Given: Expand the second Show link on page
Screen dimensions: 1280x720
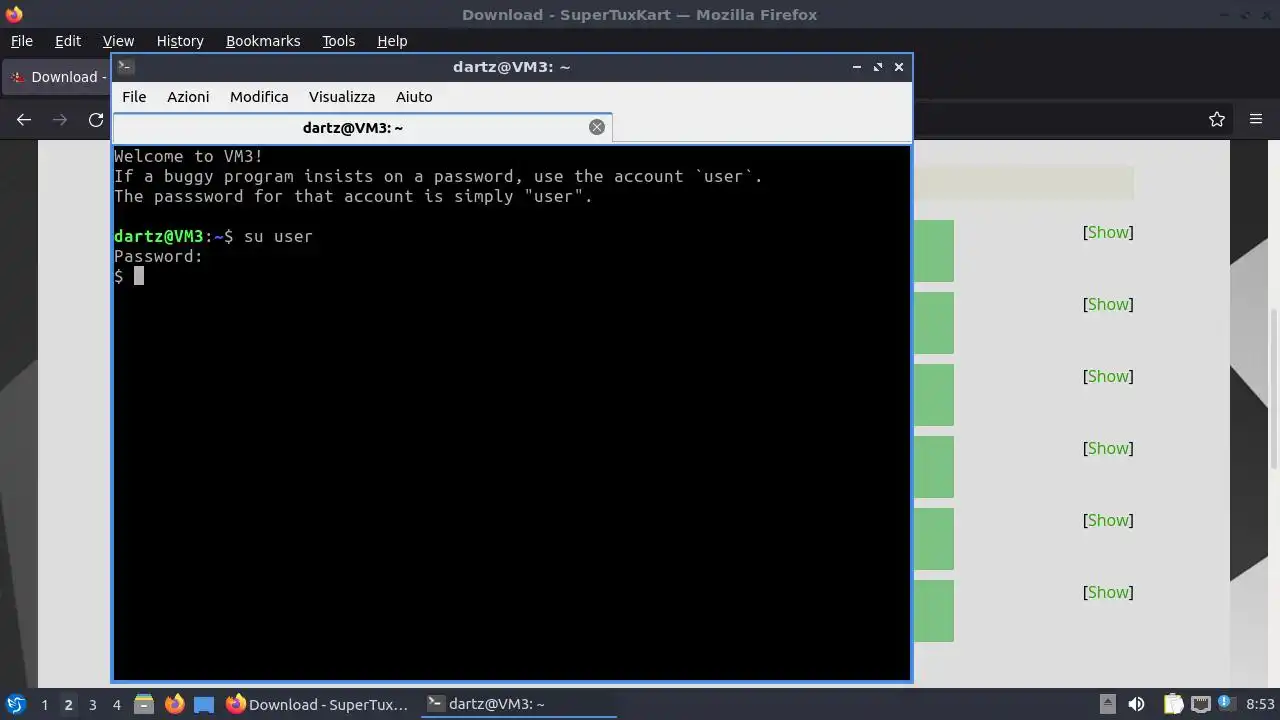Looking at the screenshot, I should tap(1108, 304).
